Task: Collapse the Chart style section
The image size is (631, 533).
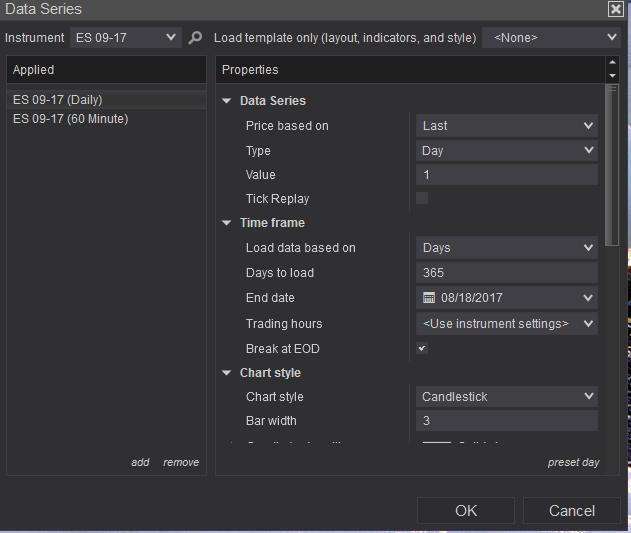Action: click(x=227, y=373)
